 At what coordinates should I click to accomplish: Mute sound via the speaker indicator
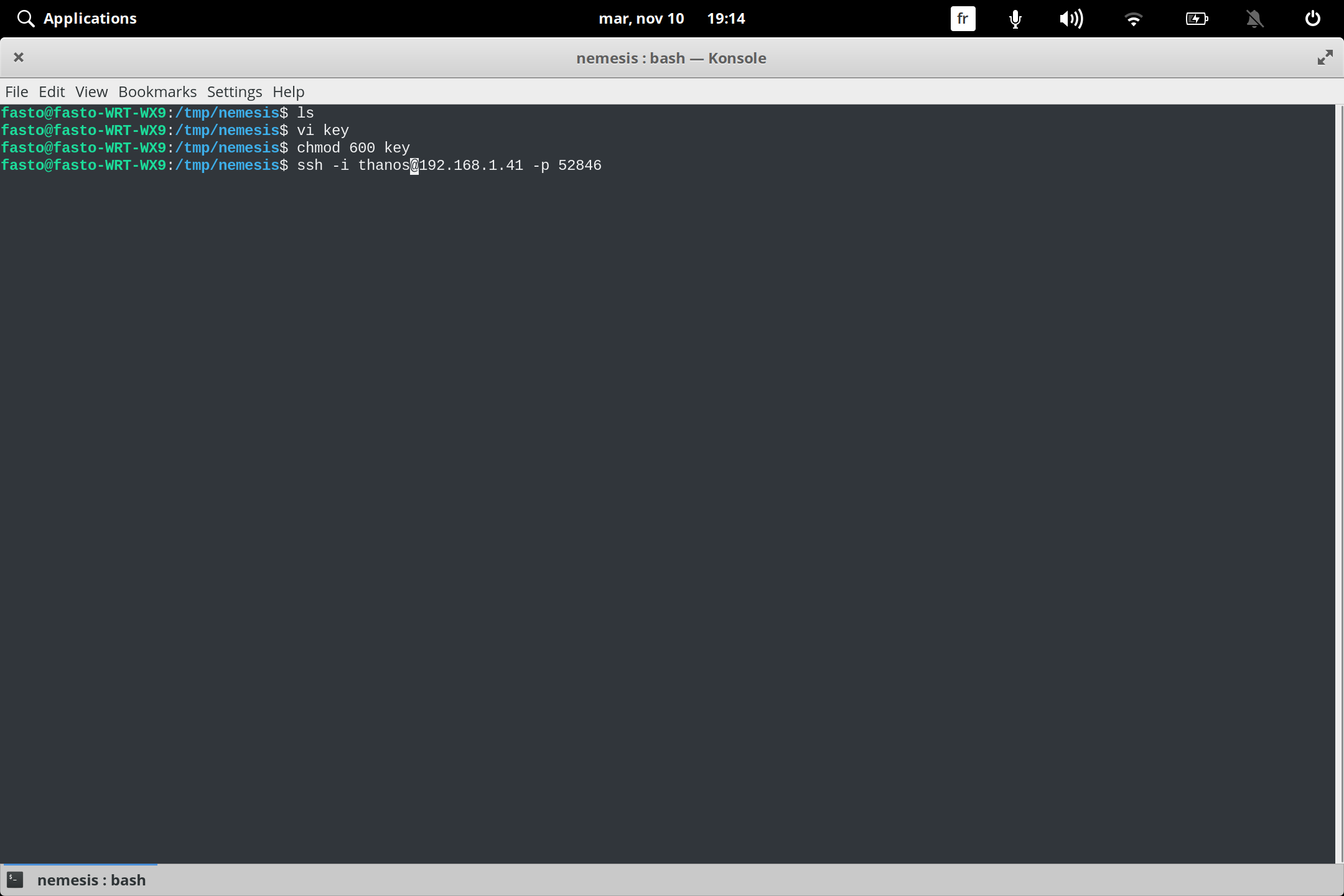pyautogui.click(x=1071, y=18)
